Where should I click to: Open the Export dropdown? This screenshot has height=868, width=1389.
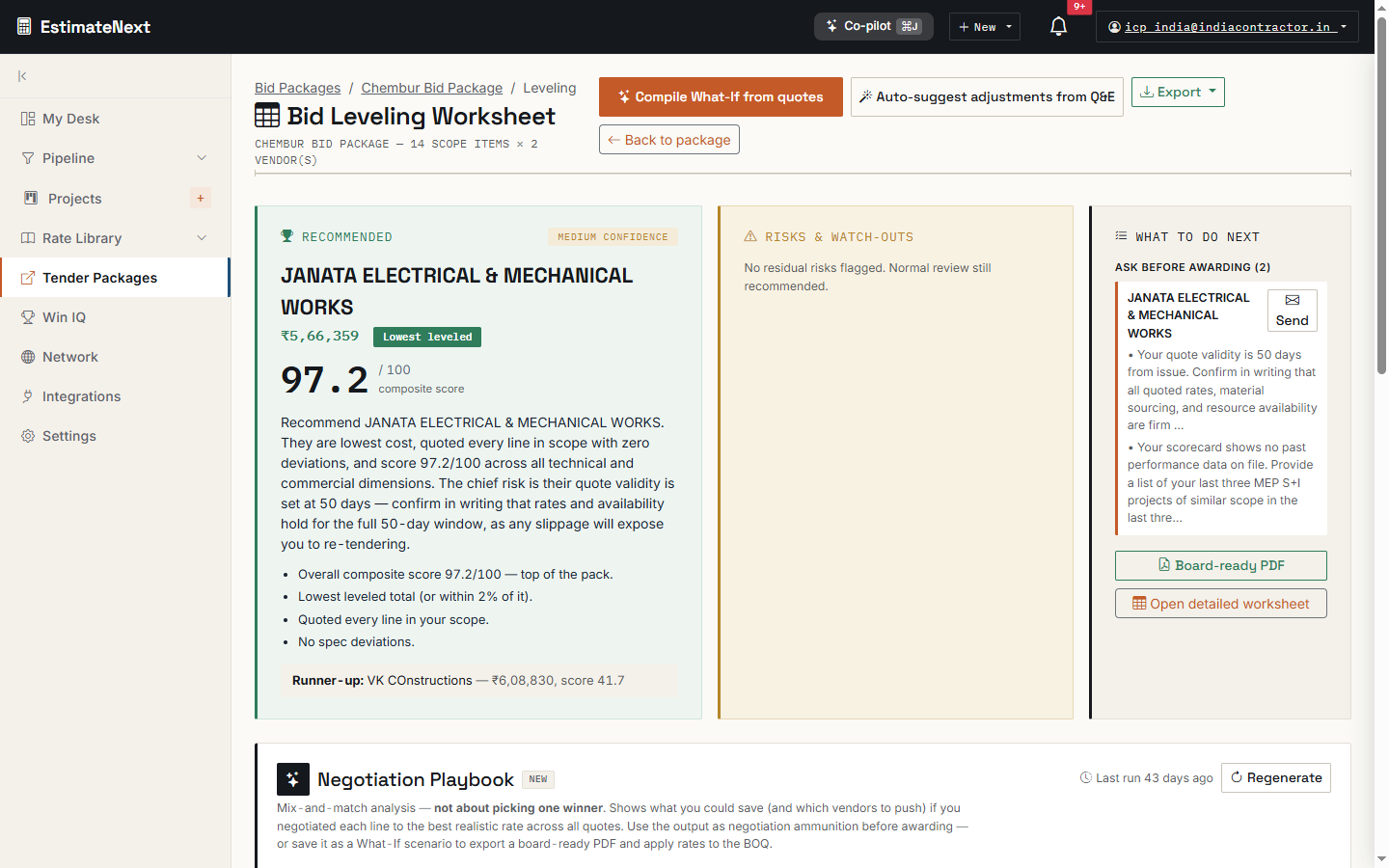coord(1178,93)
